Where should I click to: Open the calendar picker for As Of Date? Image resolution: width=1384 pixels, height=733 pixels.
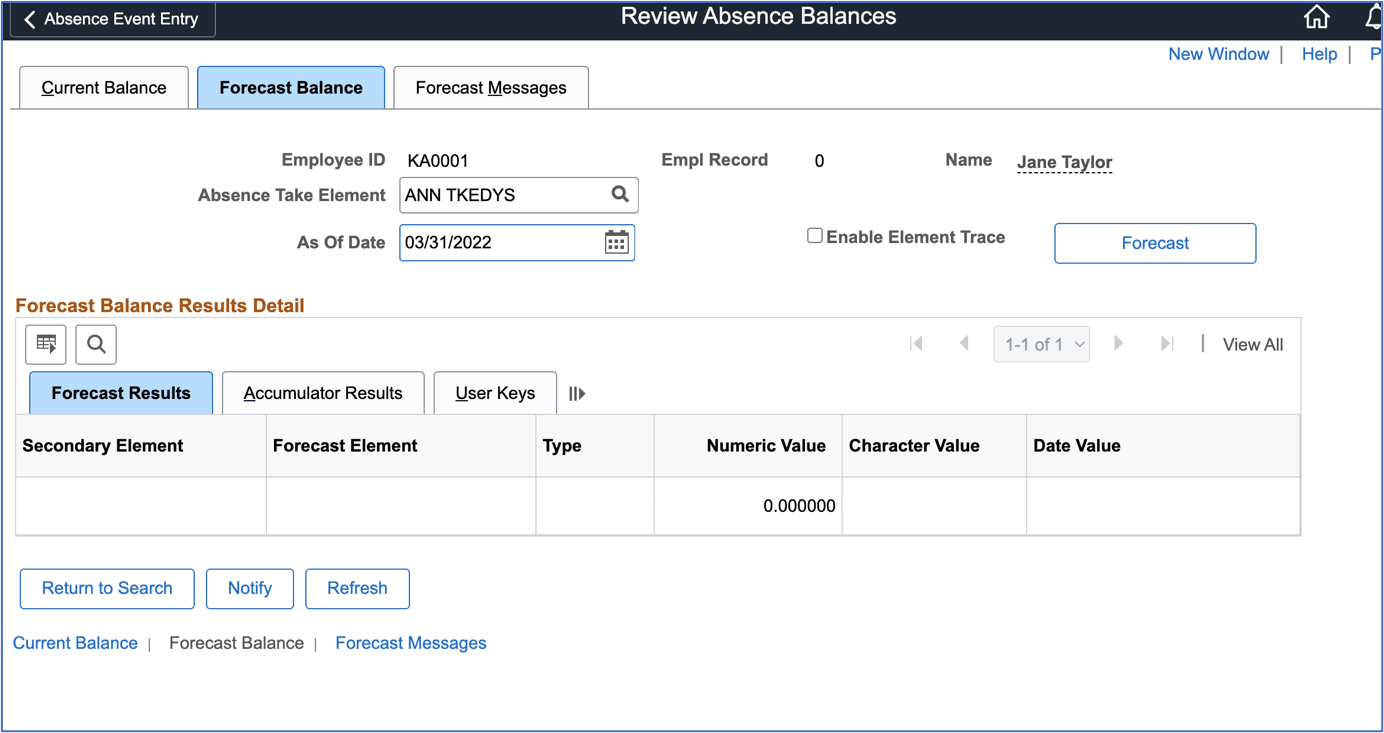[616, 242]
